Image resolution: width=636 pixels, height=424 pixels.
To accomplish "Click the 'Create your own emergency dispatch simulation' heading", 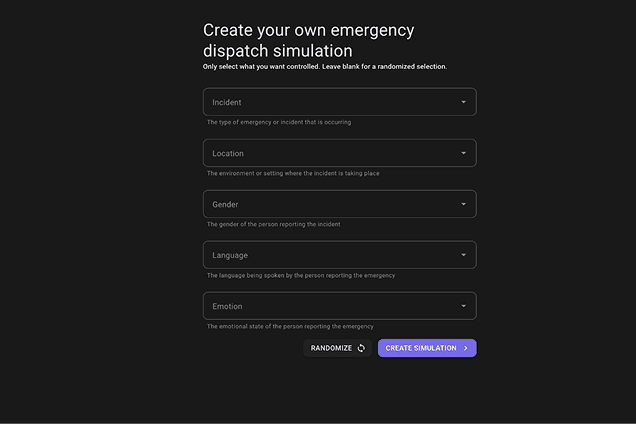I will coord(308,40).
